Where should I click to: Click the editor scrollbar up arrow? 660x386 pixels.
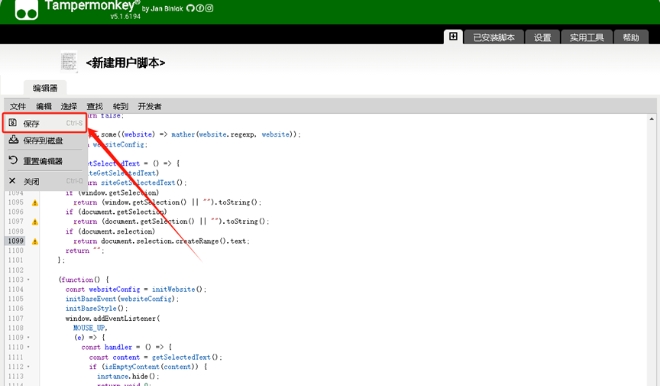pos(651,119)
